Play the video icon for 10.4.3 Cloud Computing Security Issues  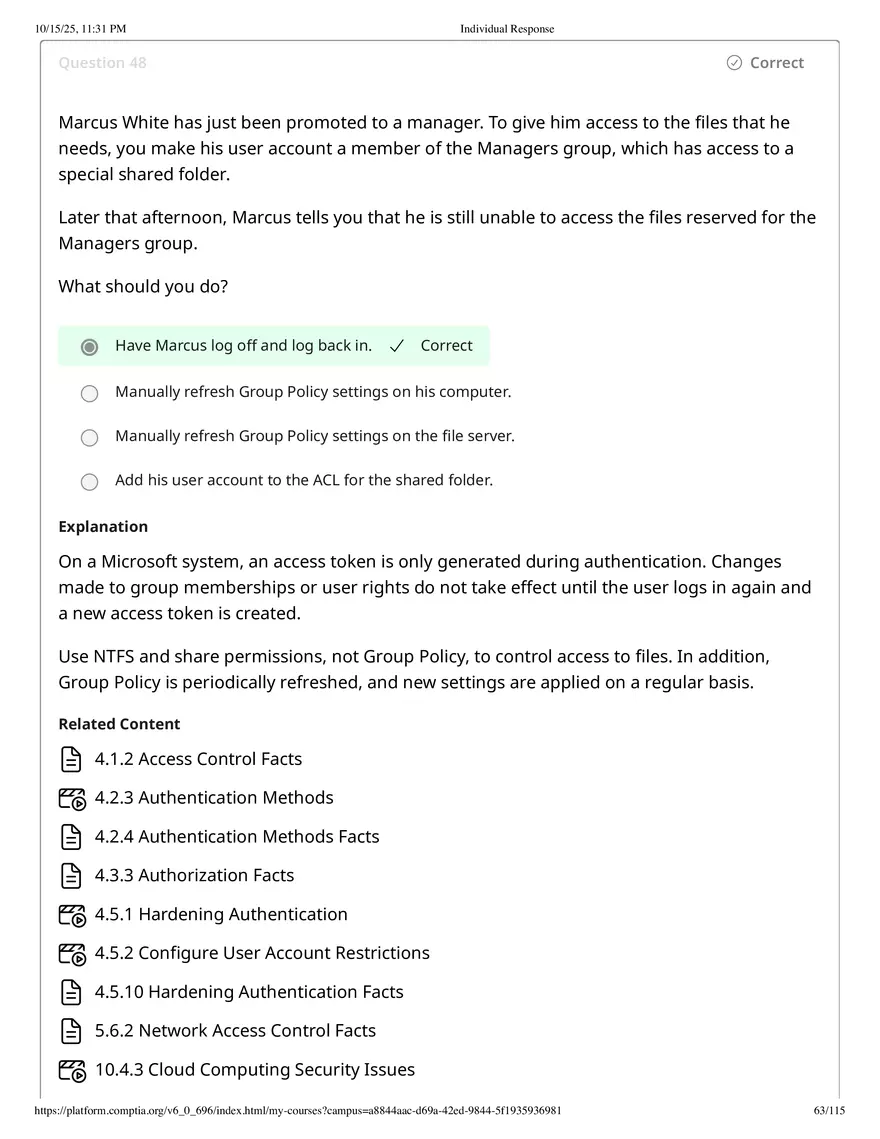pyautogui.click(x=71, y=1070)
